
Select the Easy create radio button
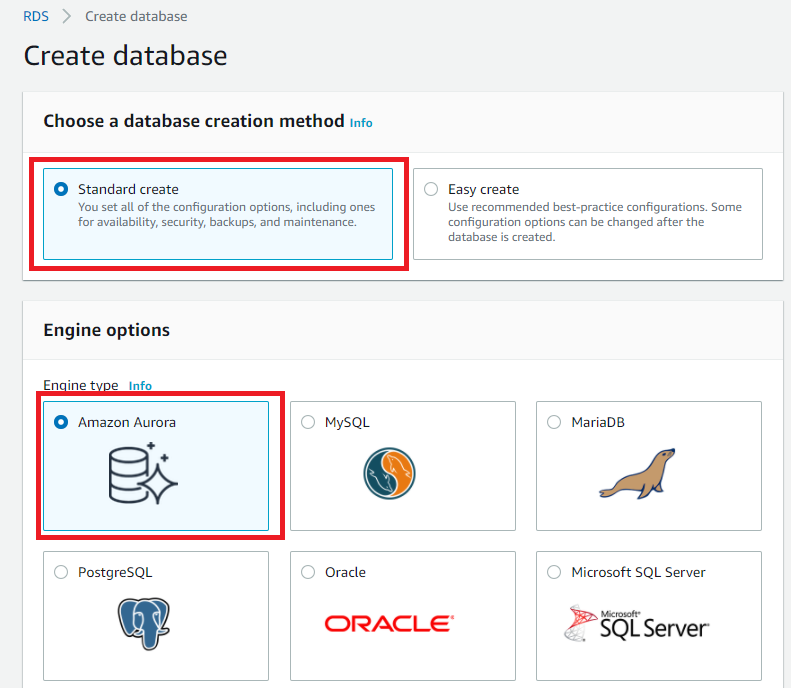point(431,189)
